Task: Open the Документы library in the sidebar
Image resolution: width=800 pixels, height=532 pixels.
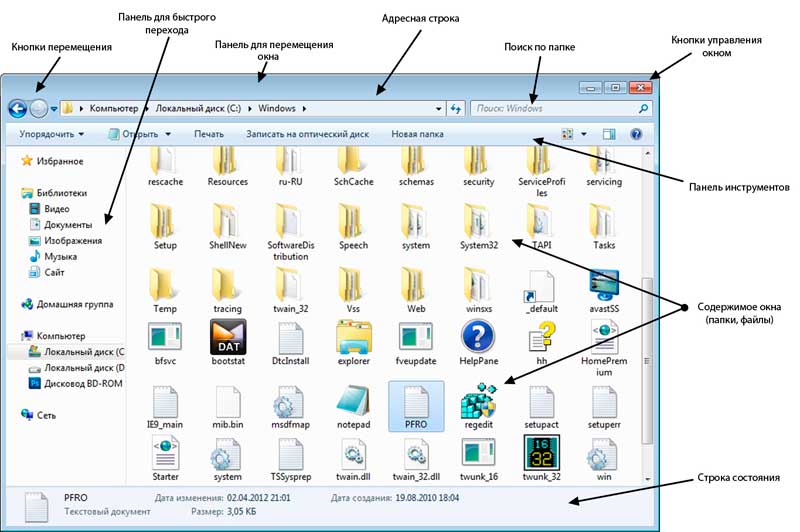Action: pyautogui.click(x=61, y=224)
